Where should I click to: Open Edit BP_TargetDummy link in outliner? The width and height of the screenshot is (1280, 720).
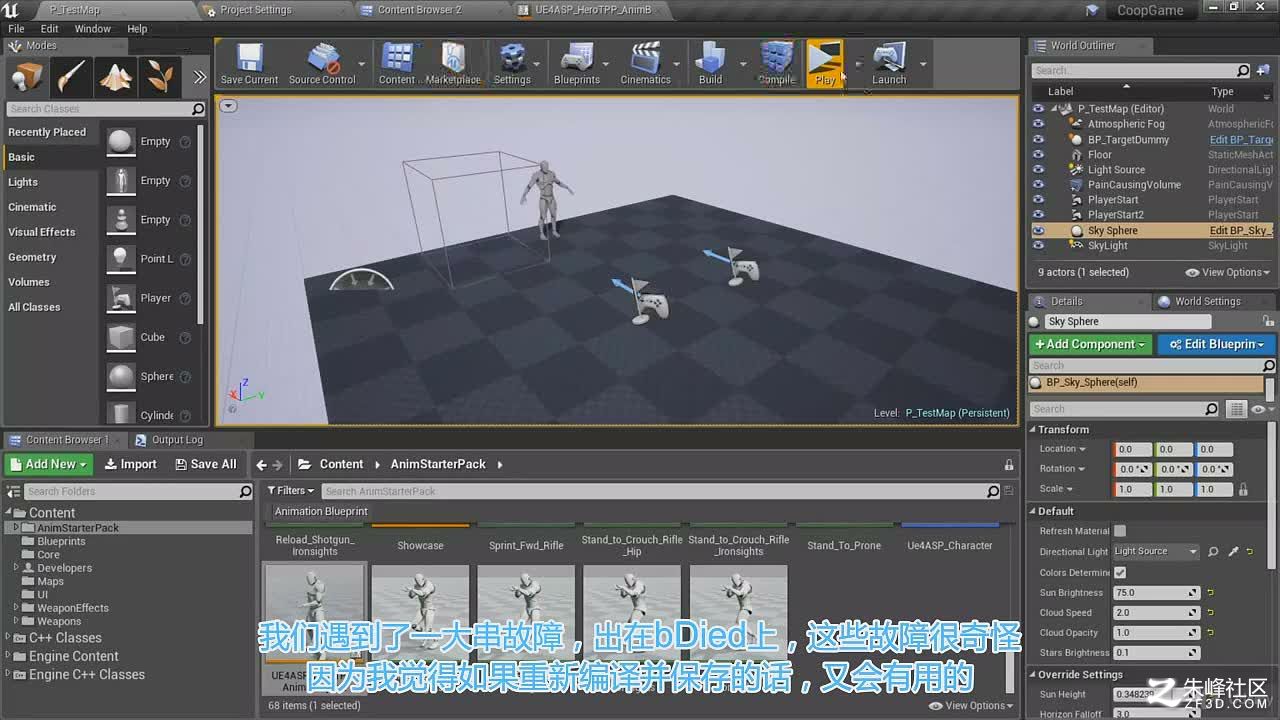(1240, 140)
